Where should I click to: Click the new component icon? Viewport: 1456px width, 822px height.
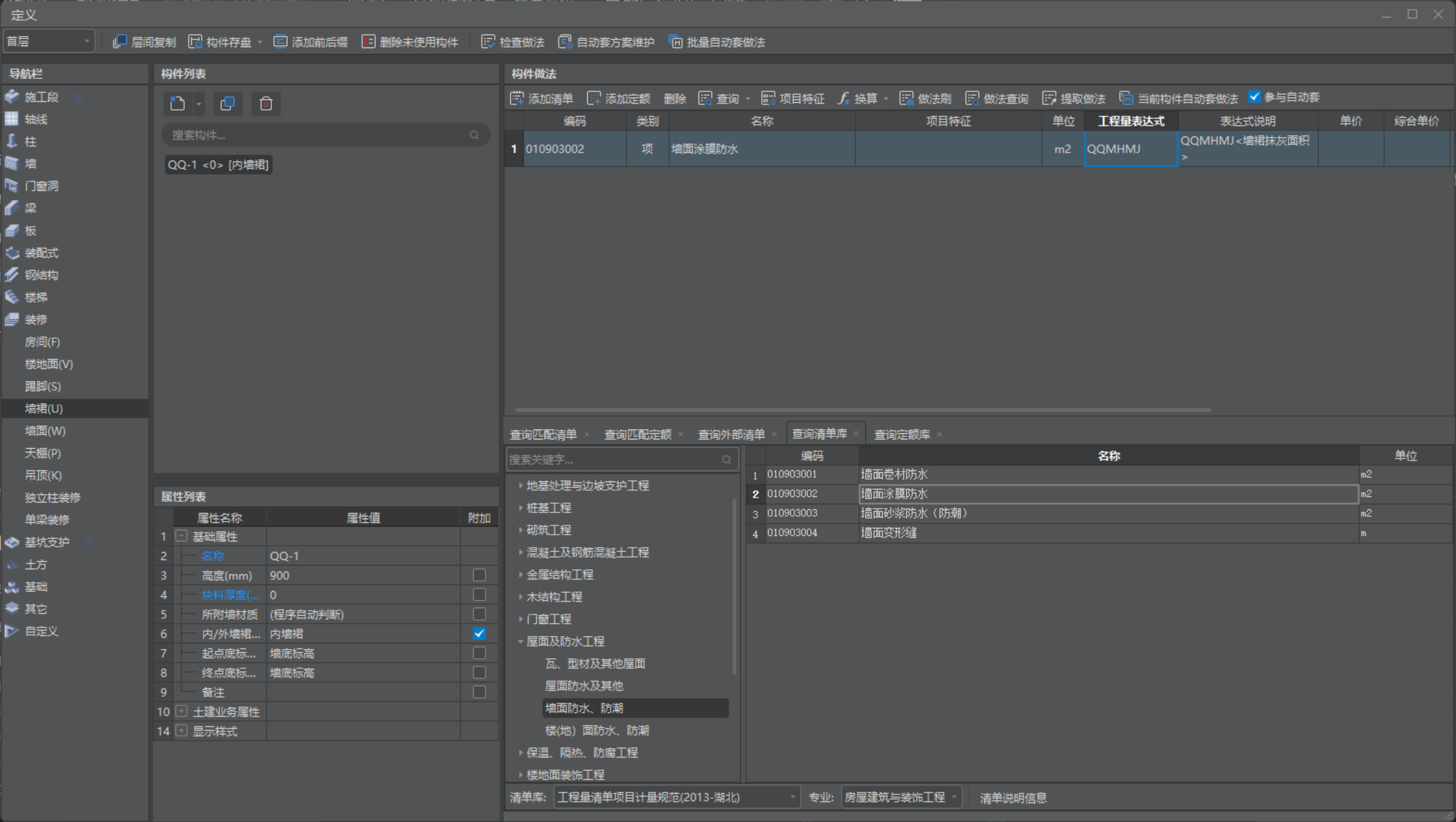(177, 103)
